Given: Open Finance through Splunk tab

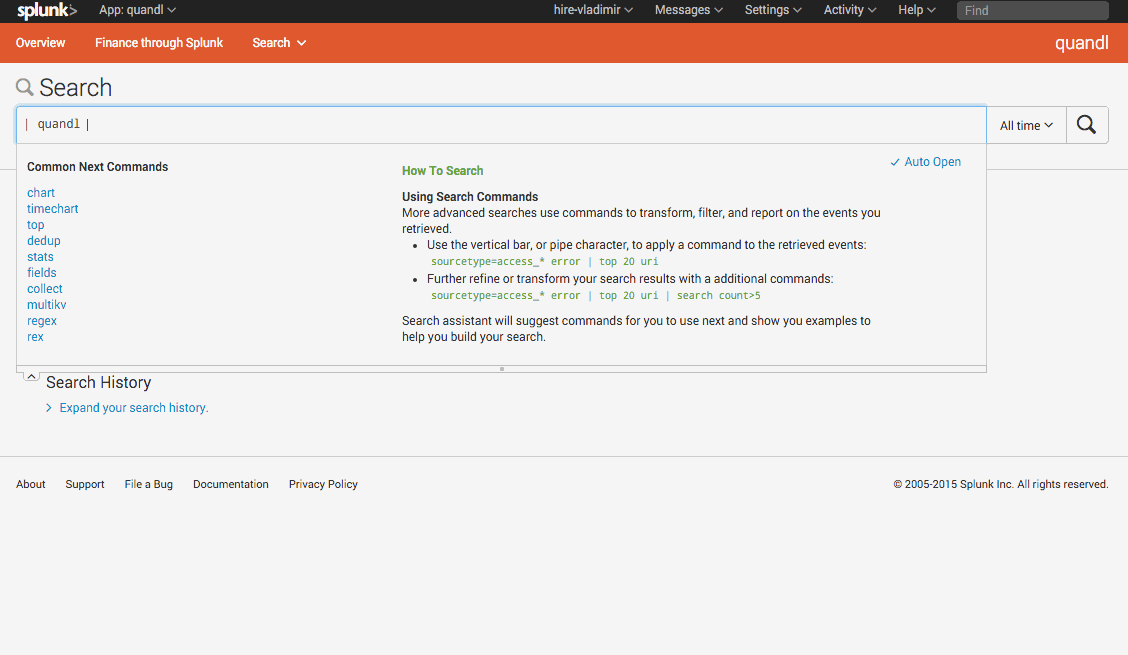Looking at the screenshot, I should [159, 43].
